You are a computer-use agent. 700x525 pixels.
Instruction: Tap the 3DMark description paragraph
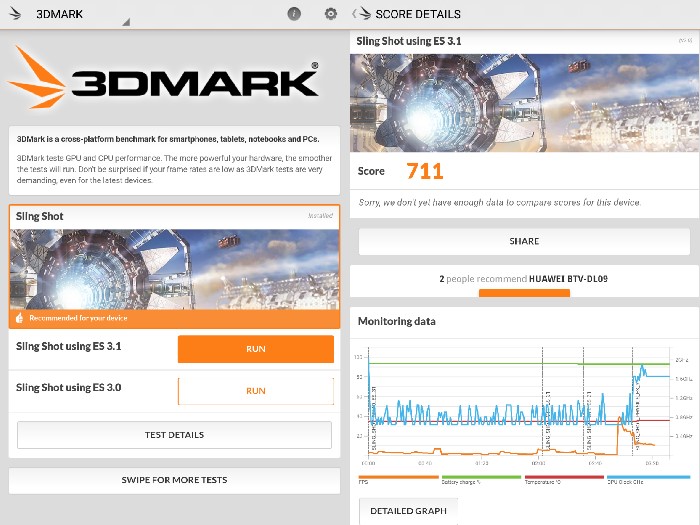click(x=174, y=169)
